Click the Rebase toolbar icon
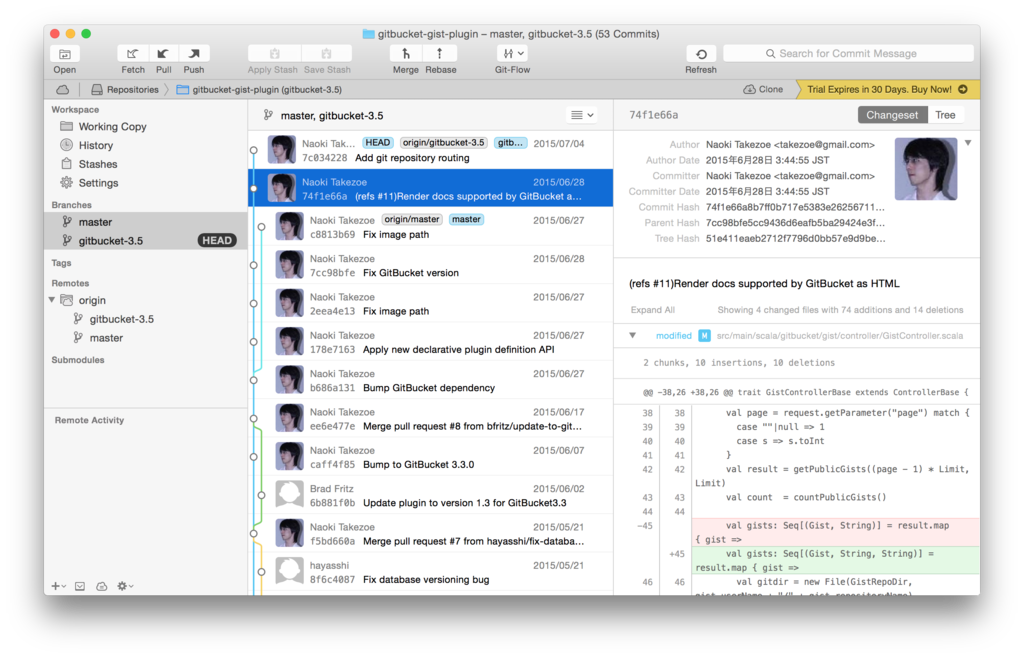The image size is (1024, 658). (440, 54)
